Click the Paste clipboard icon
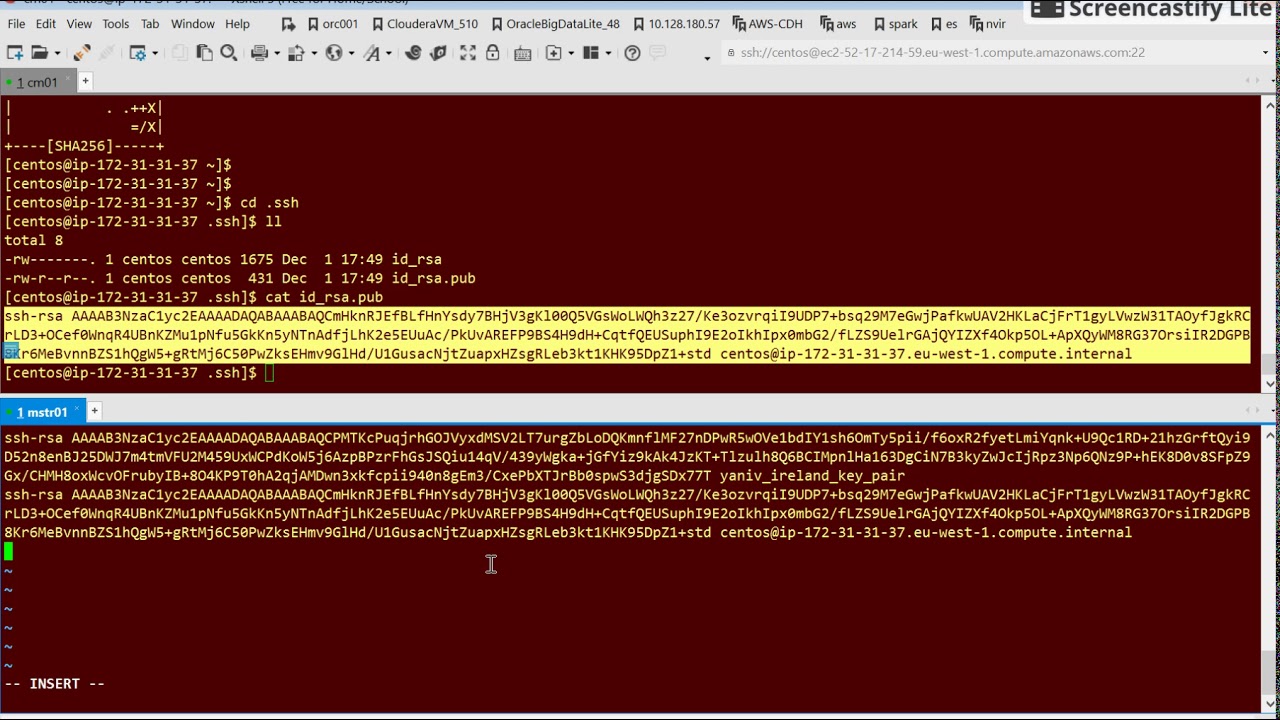The width and height of the screenshot is (1280, 720). click(x=204, y=53)
